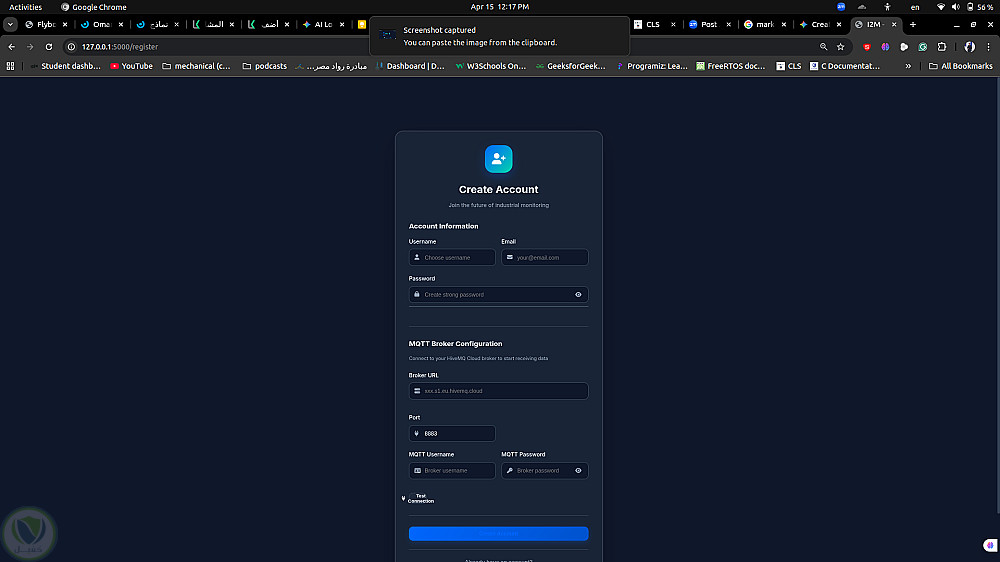Open the Activities overview
Screen dimensions: 1000x562
click(26, 7)
